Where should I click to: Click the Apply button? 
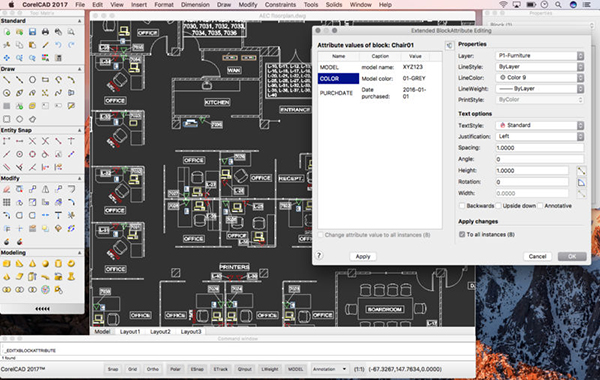(363, 256)
